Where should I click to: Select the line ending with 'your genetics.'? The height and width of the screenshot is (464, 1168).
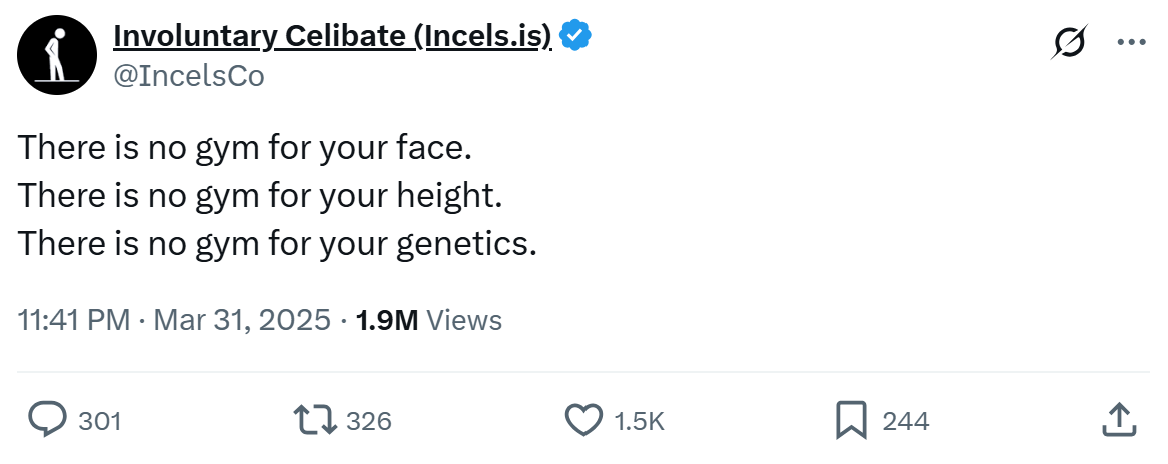277,244
